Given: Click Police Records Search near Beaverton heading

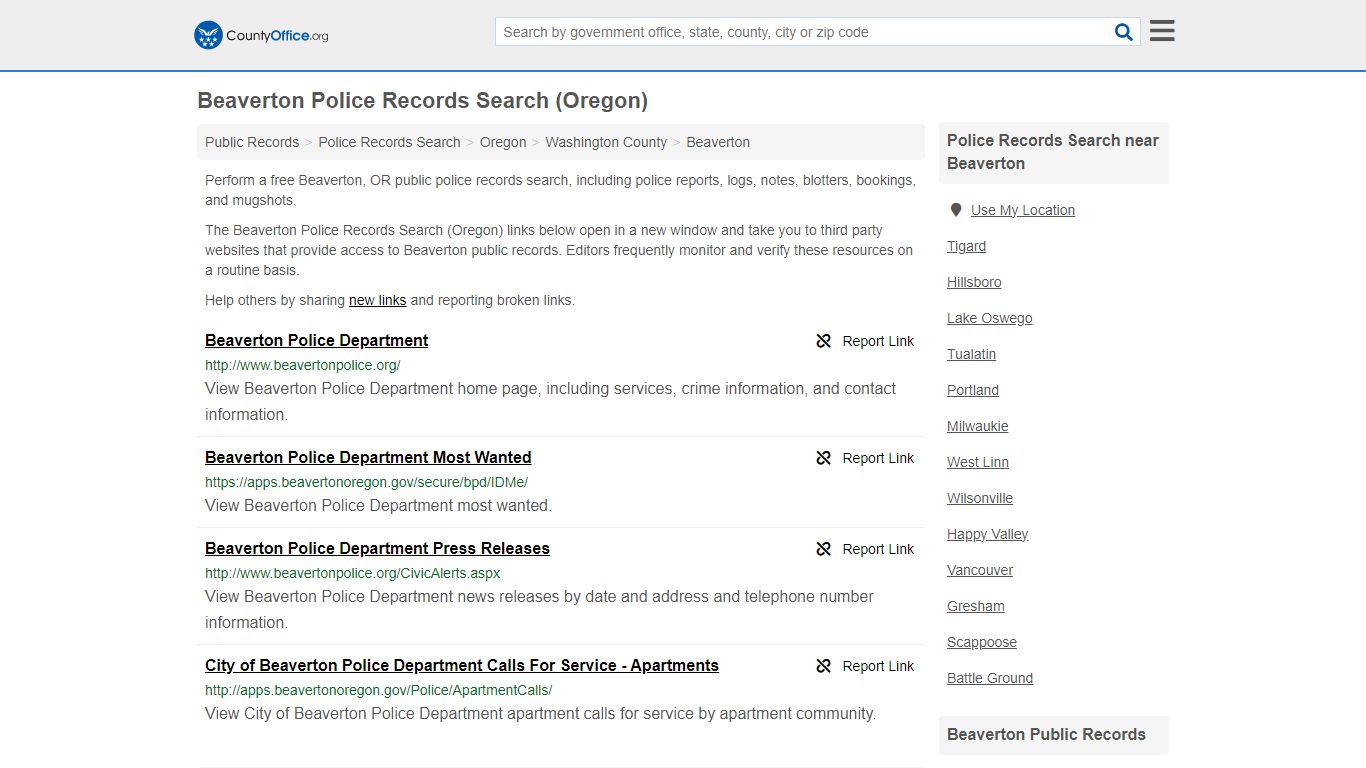Looking at the screenshot, I should point(1053,152).
